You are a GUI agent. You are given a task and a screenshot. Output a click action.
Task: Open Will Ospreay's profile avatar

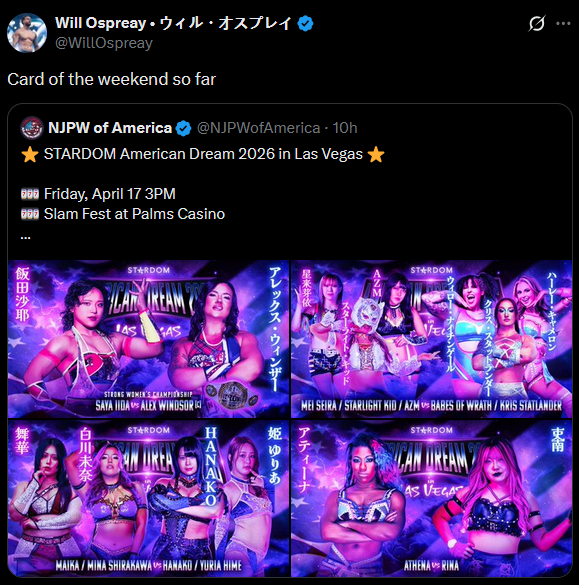(x=27, y=33)
